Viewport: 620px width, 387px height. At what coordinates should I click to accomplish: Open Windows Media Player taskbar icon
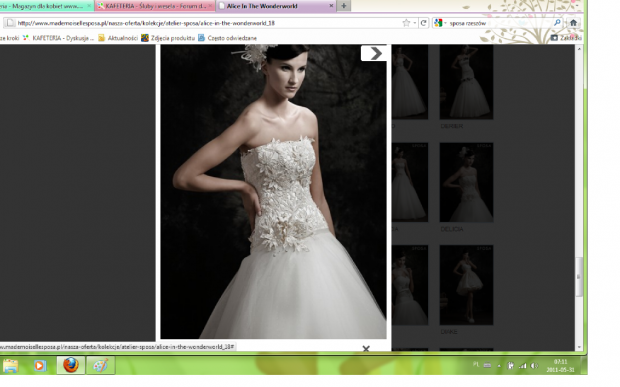[x=39, y=366]
